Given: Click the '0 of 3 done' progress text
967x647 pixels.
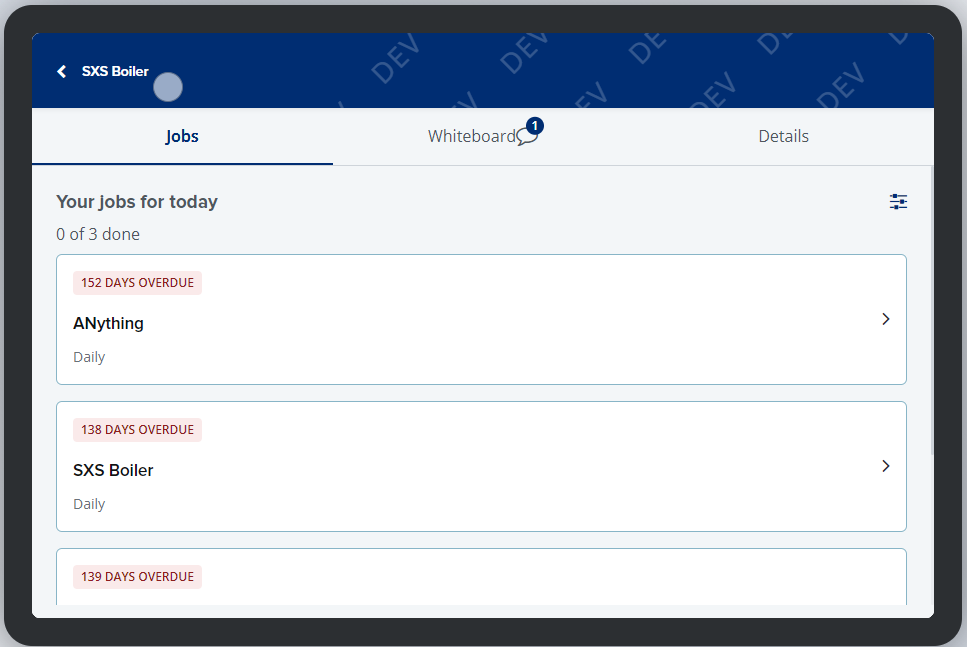Looking at the screenshot, I should tap(98, 234).
